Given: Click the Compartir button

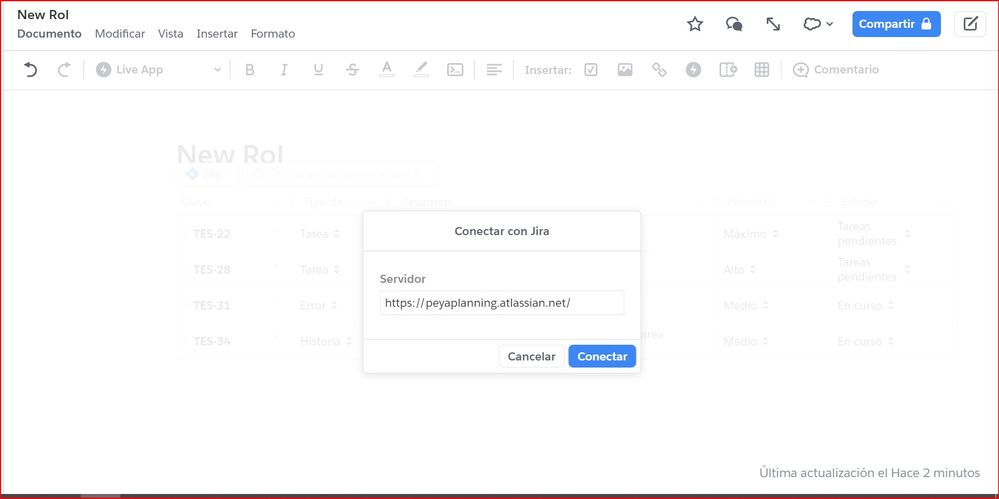Looking at the screenshot, I should (896, 24).
